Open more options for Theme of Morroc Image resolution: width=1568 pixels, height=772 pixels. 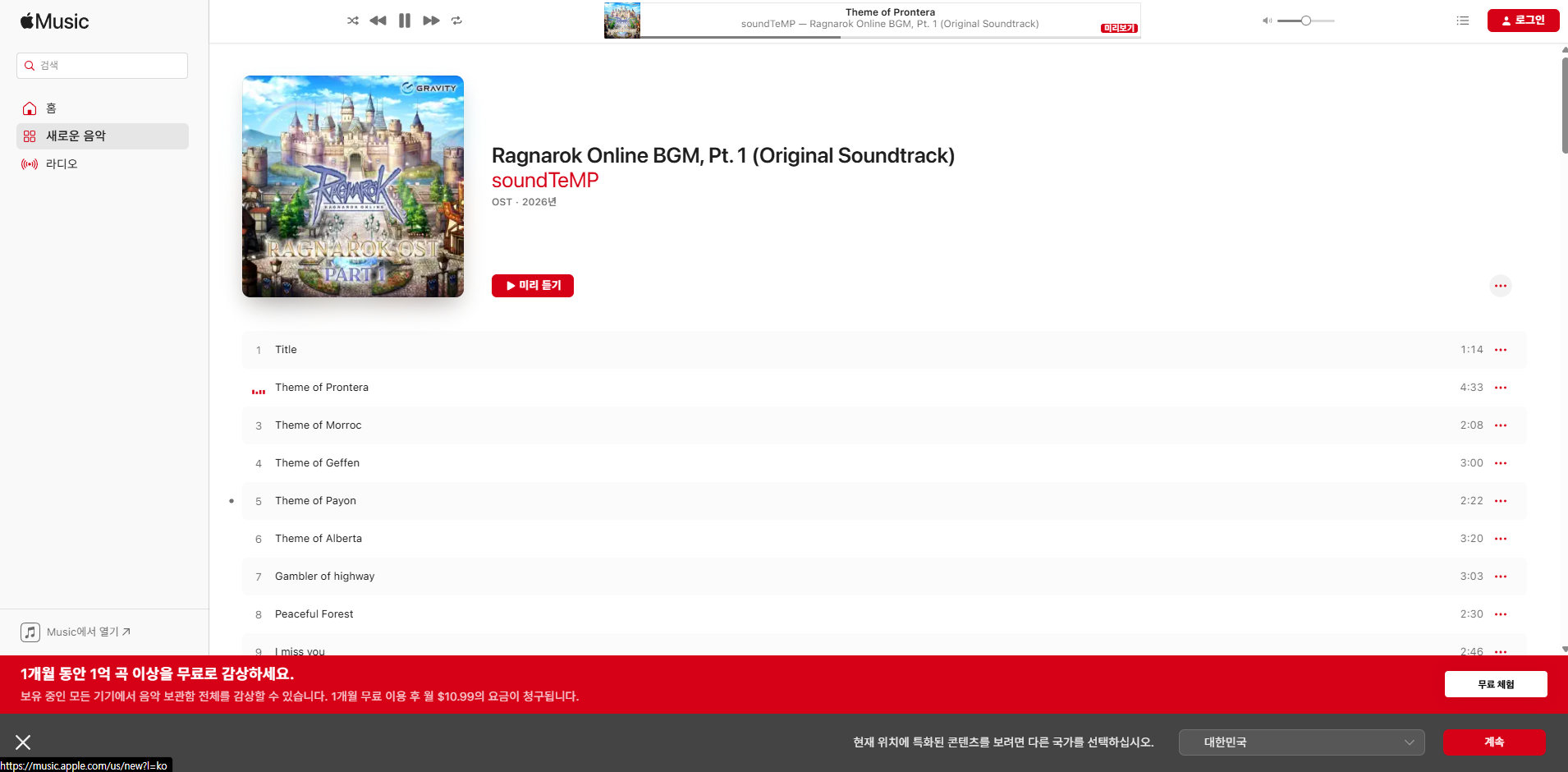click(x=1500, y=425)
